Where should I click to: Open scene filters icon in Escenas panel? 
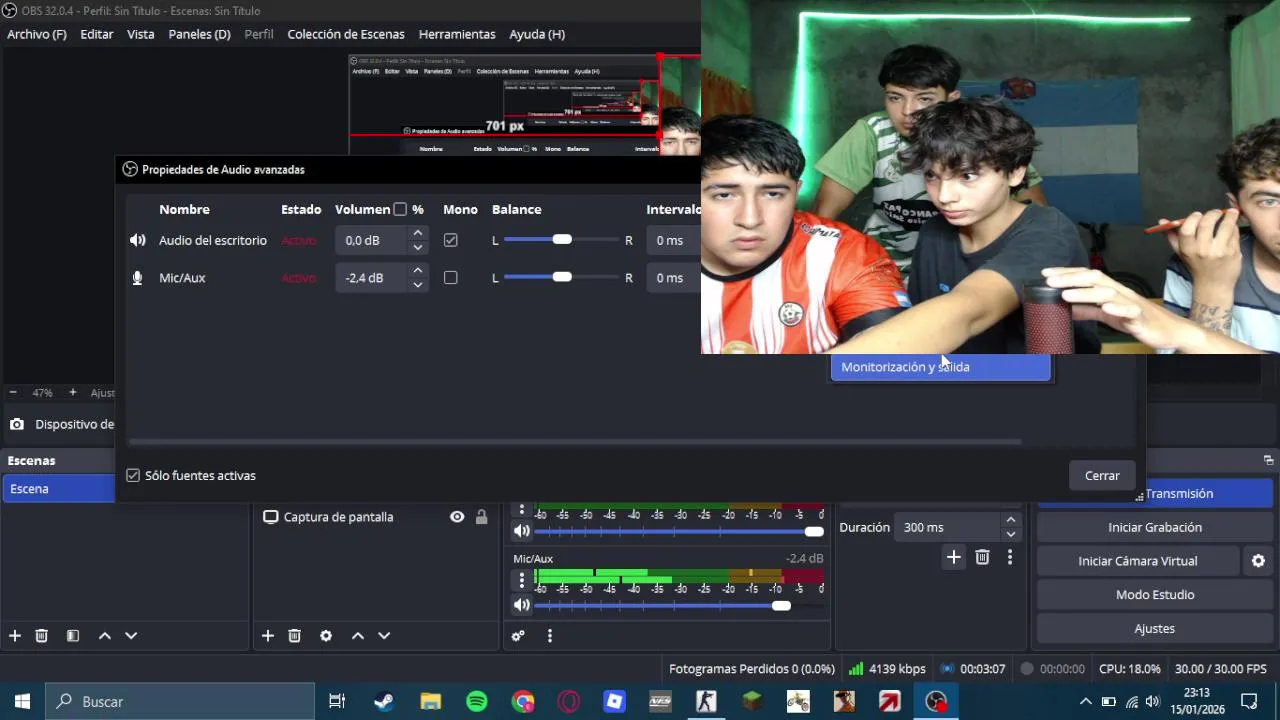[73, 636]
